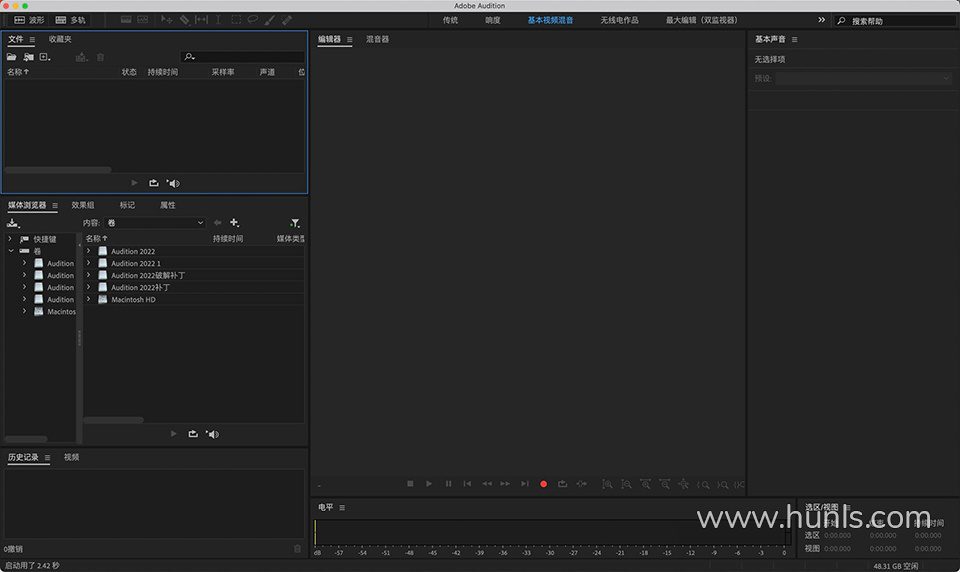
Task: Click the Play button in editor transport
Action: click(x=429, y=484)
